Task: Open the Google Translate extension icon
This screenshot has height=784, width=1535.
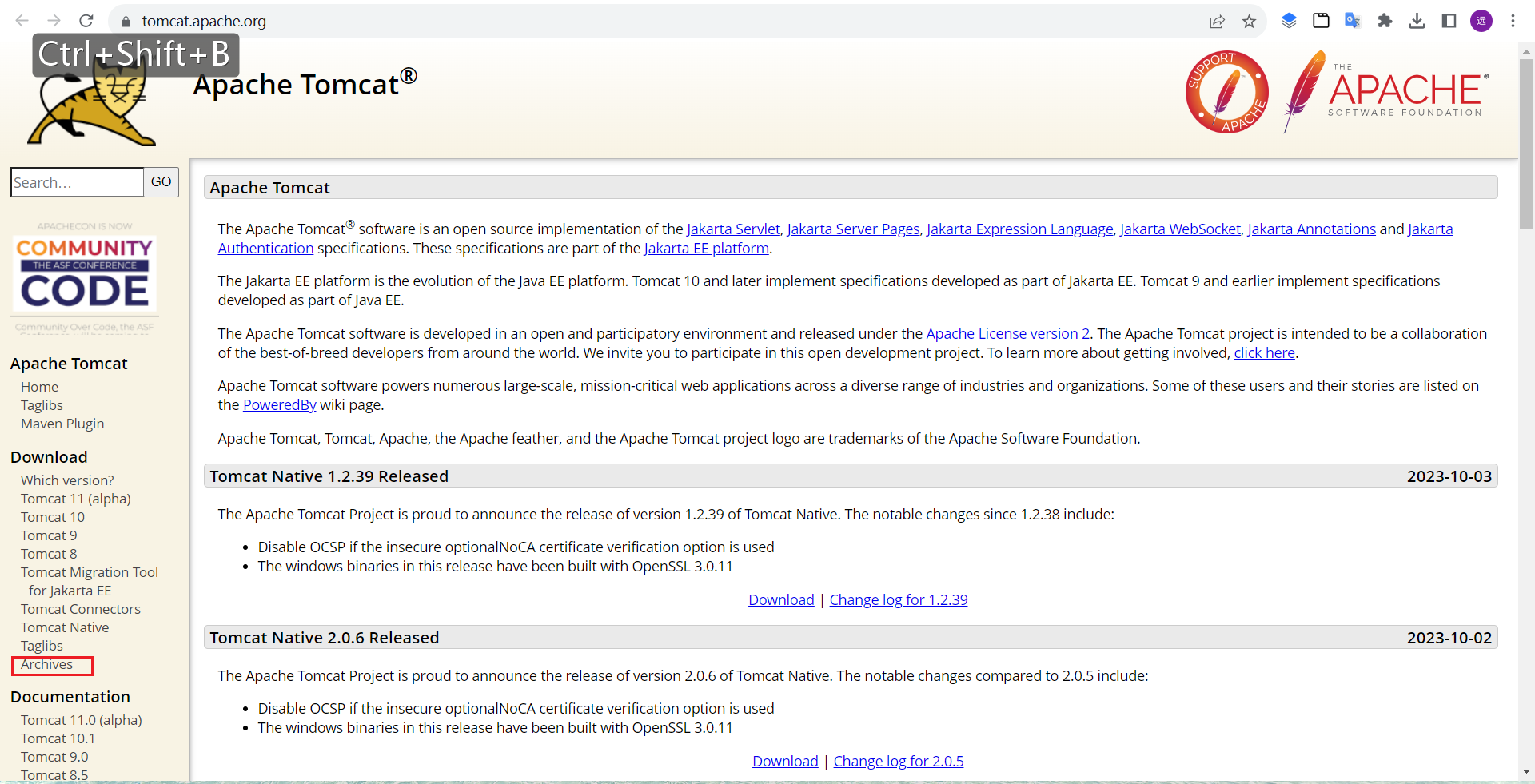Action: 1353,21
